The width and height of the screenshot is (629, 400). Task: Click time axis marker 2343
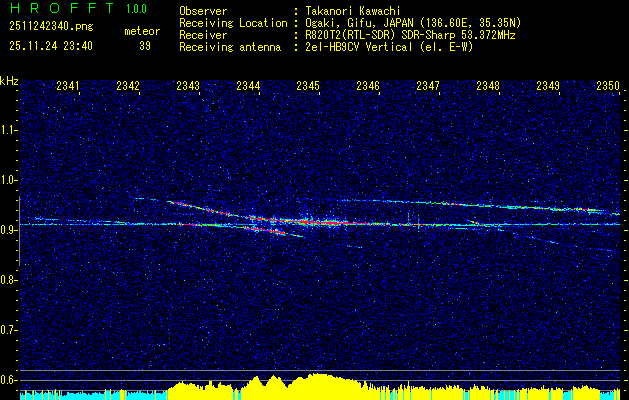click(x=188, y=85)
